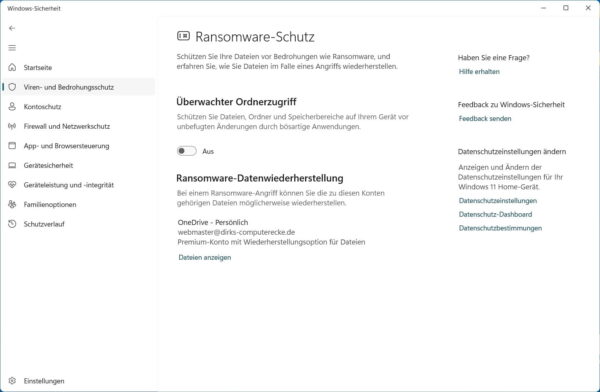Open Einstellungen at the sidebar bottom

[79, 381]
